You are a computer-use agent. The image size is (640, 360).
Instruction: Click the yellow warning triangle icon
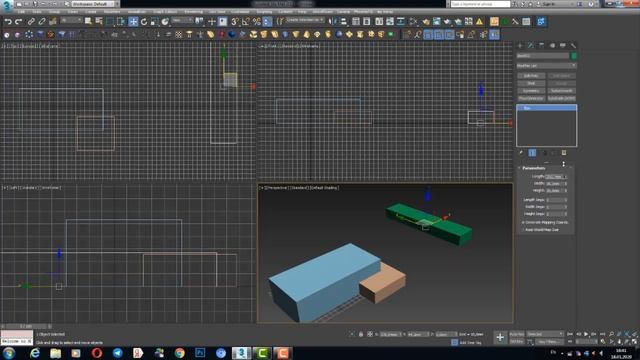pyautogui.click(x=479, y=21)
